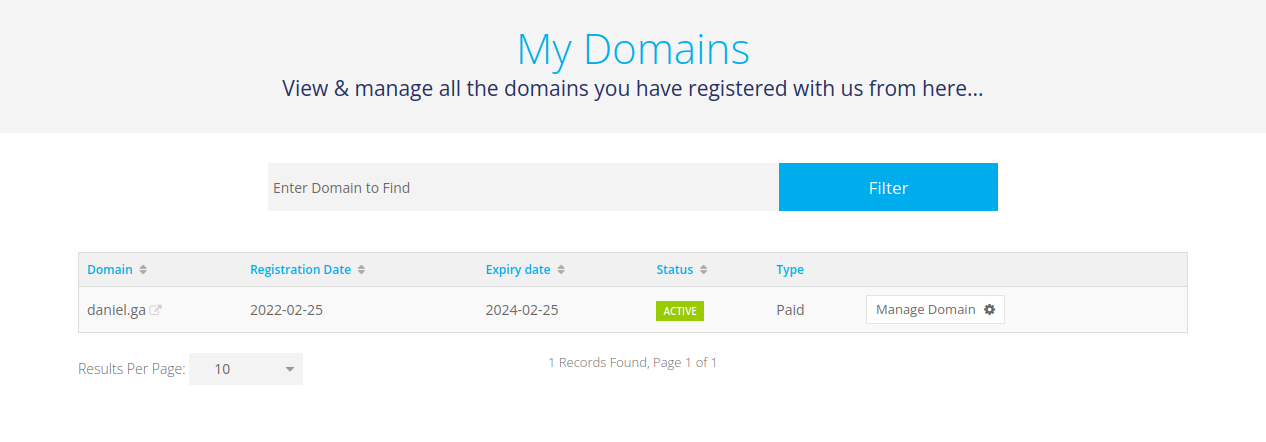The image size is (1266, 442).
Task: Click the caret arrow in results dropdown
Action: [x=290, y=369]
